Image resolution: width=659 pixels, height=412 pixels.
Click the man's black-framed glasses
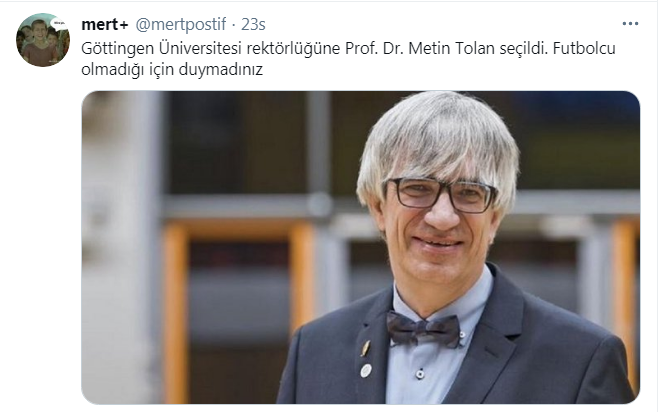442,195
